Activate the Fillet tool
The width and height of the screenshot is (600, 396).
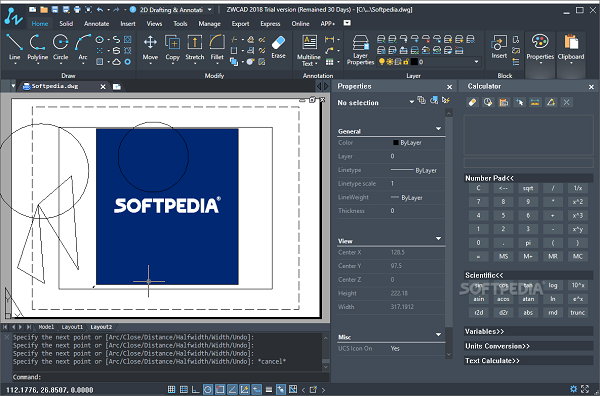(217, 47)
